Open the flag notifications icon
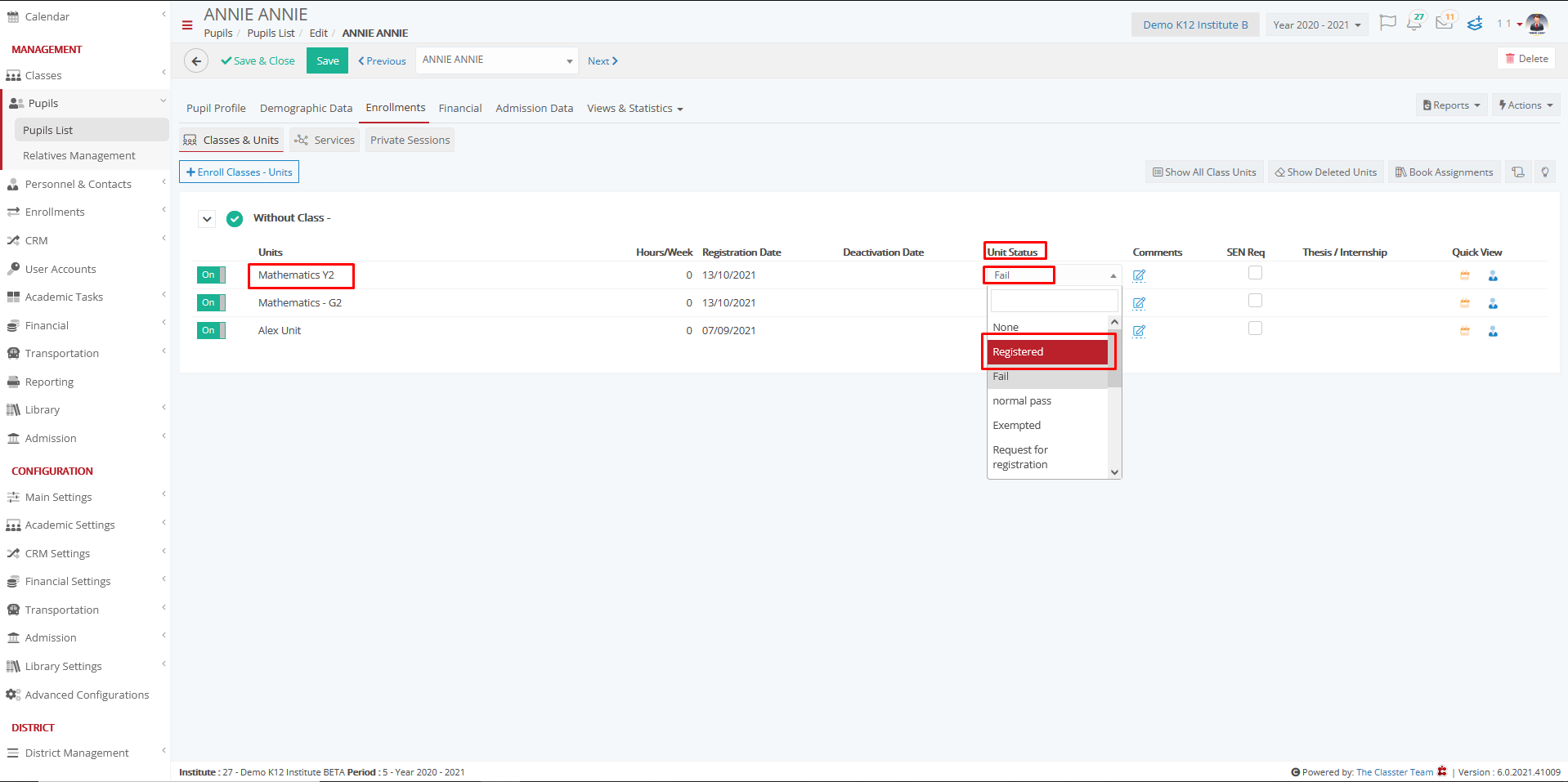Viewport: 1568px width, 782px height. pos(1387,23)
